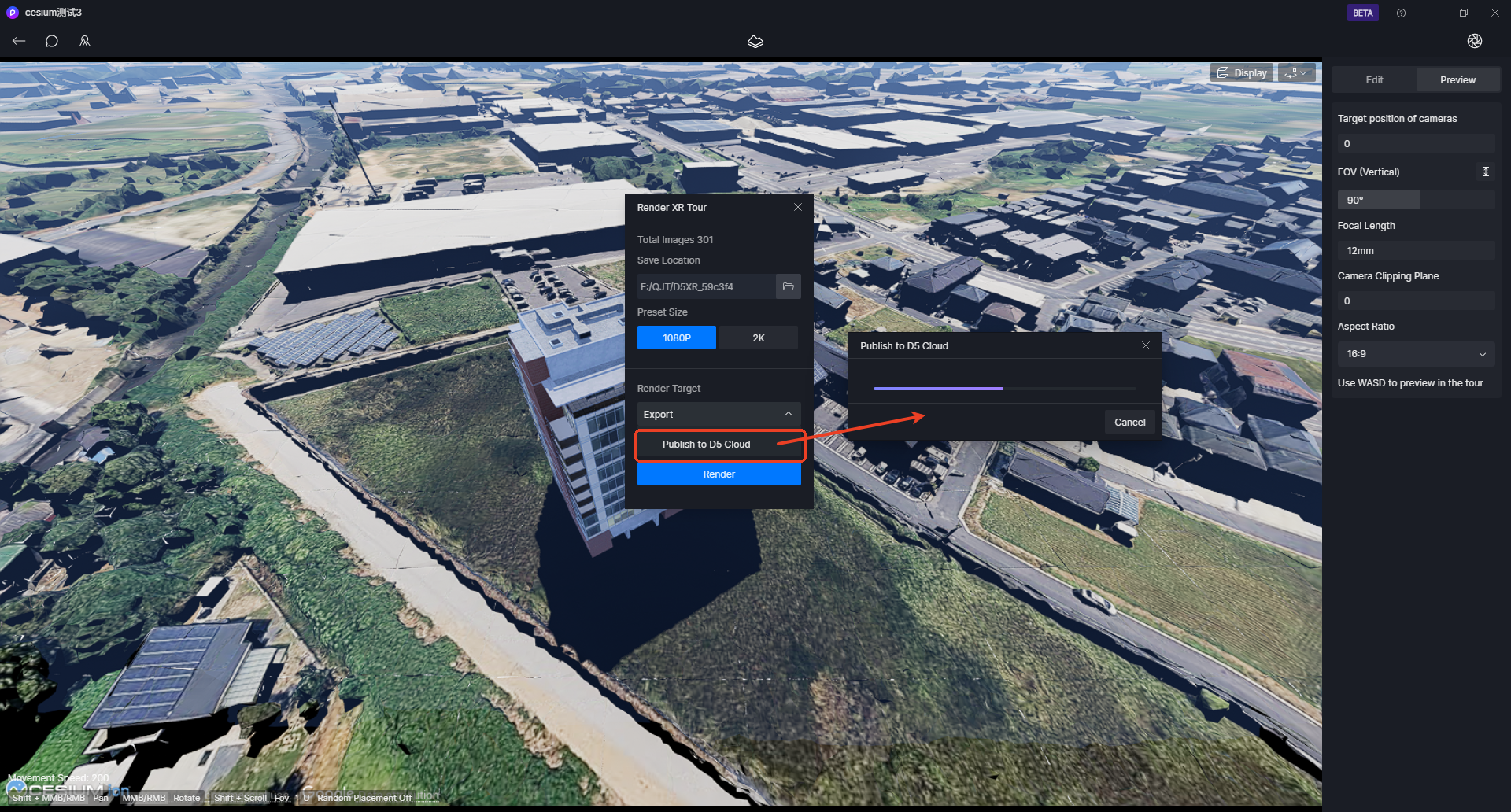
Task: Toggle the Display button
Action: click(x=1242, y=72)
